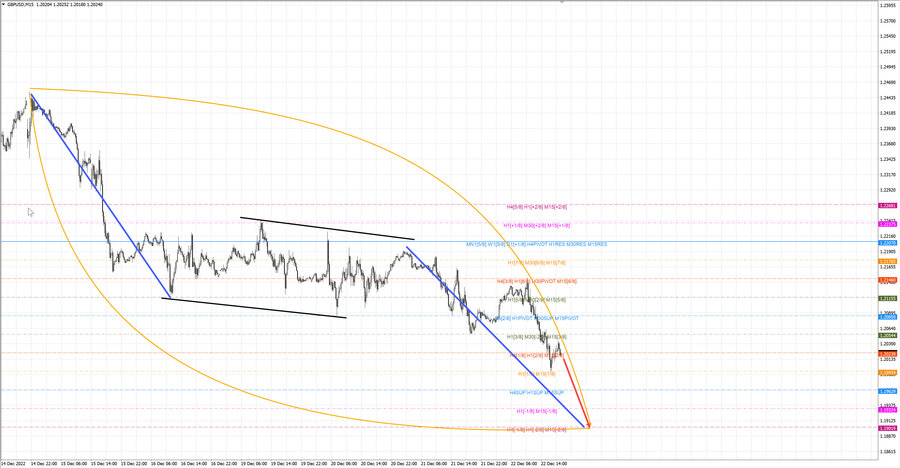Viewport: 900px width, 468px height.
Task: Click the 1.18615 price scale value
Action: [x=887, y=452]
